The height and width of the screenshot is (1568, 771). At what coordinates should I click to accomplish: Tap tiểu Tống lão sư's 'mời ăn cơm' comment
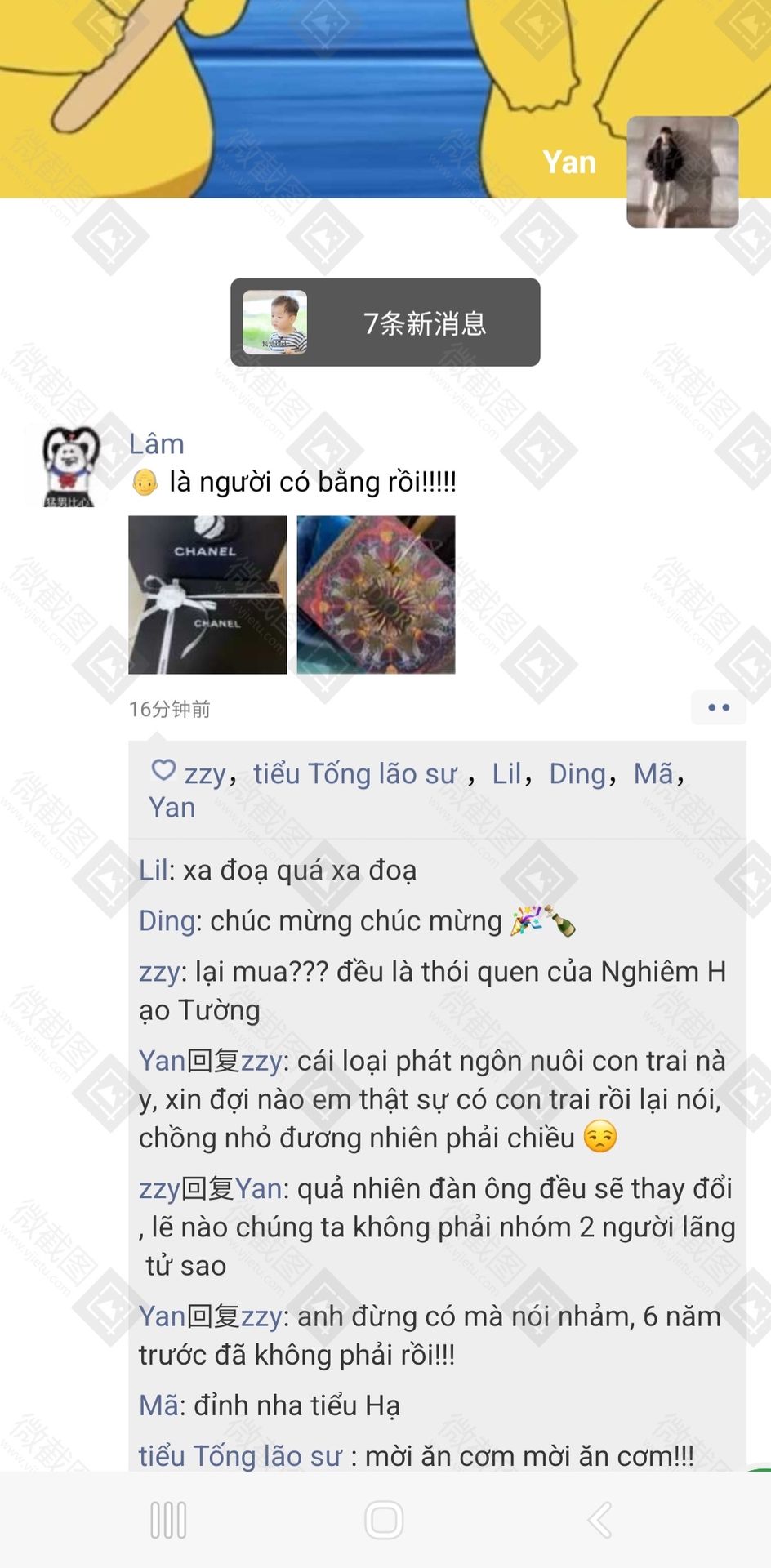coord(417,1455)
